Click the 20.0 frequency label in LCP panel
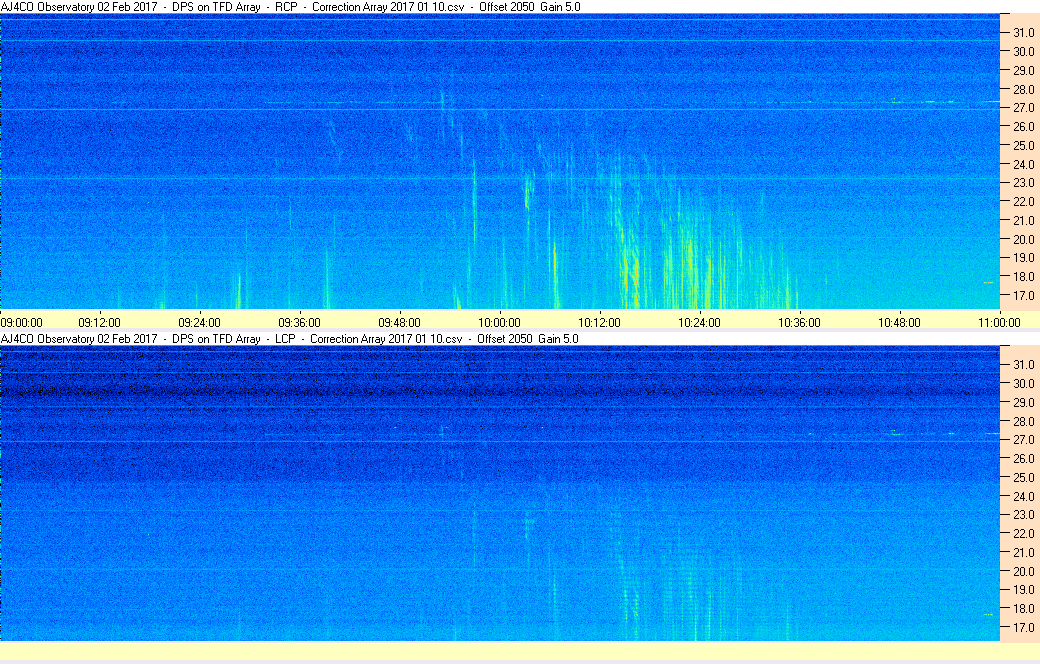1040x664 pixels. (1020, 572)
